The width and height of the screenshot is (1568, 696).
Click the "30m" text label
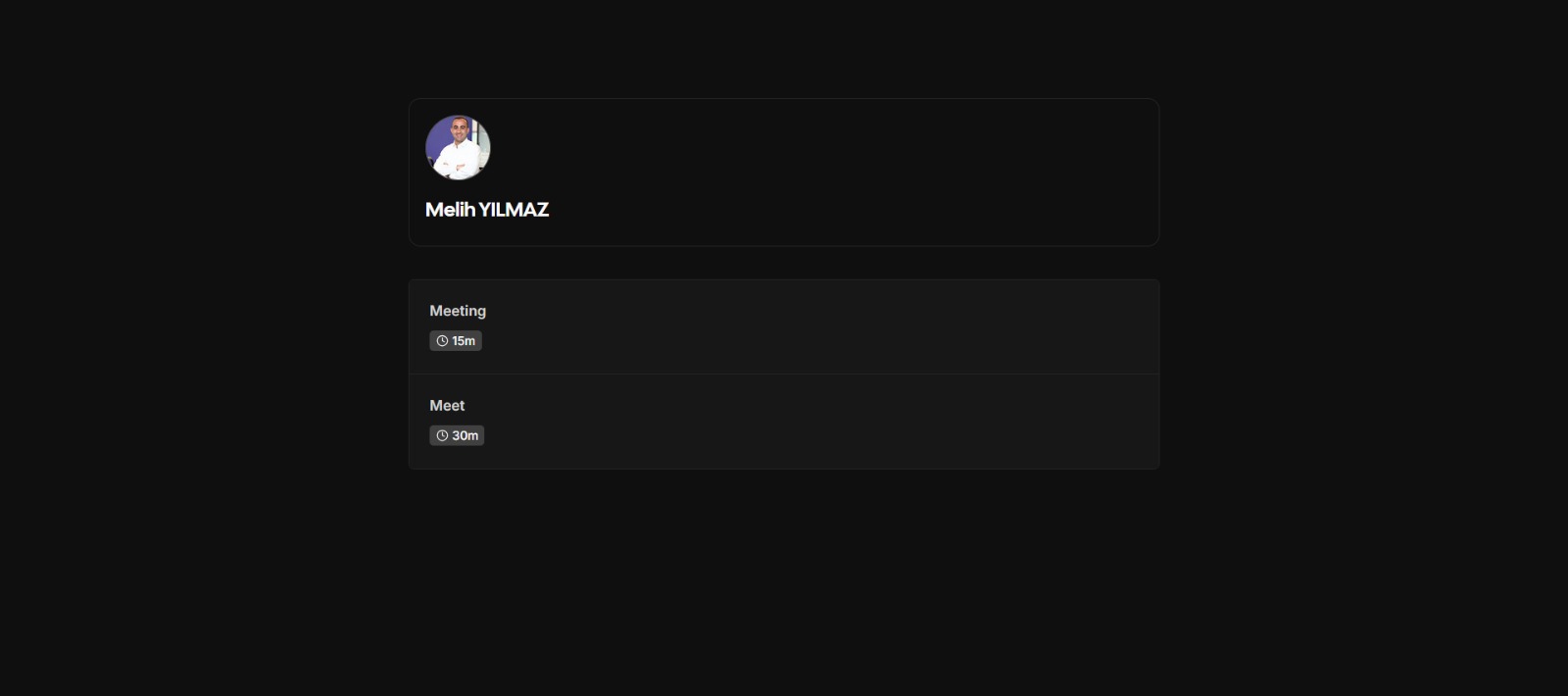(465, 436)
